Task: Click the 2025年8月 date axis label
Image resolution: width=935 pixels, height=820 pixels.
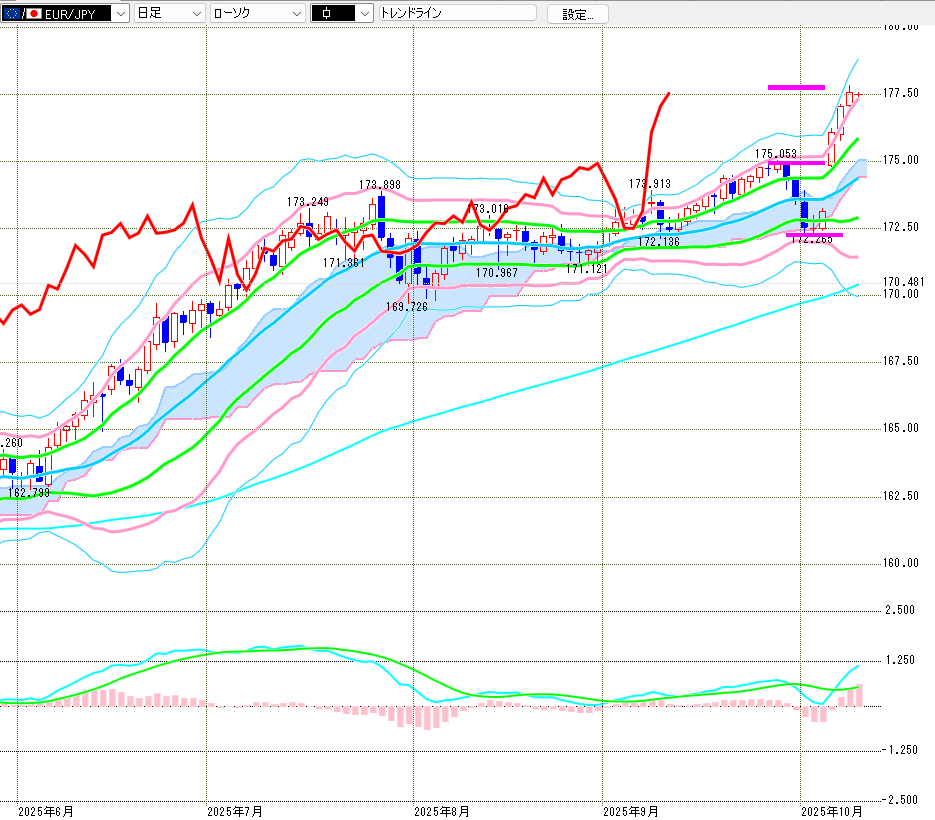Action: click(441, 811)
